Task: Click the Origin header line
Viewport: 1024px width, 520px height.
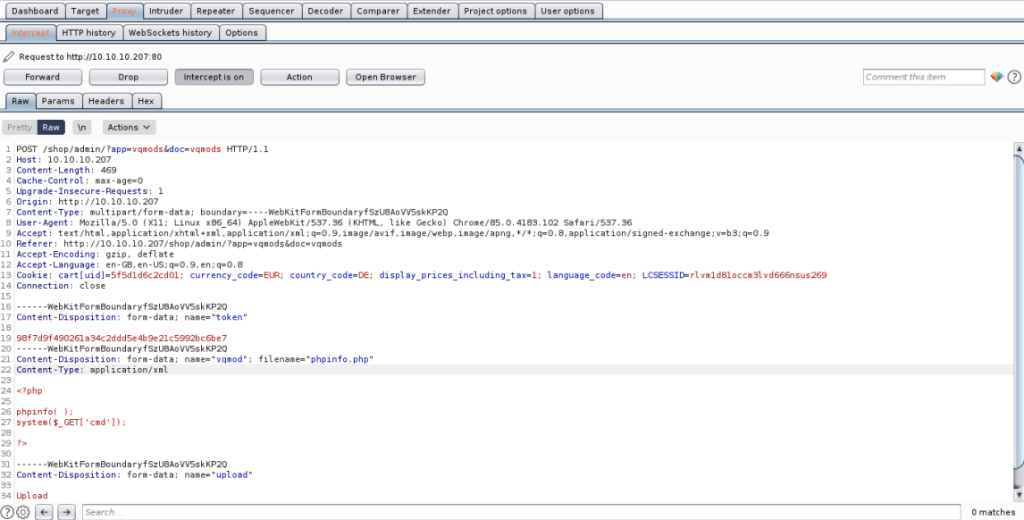Action: point(88,202)
